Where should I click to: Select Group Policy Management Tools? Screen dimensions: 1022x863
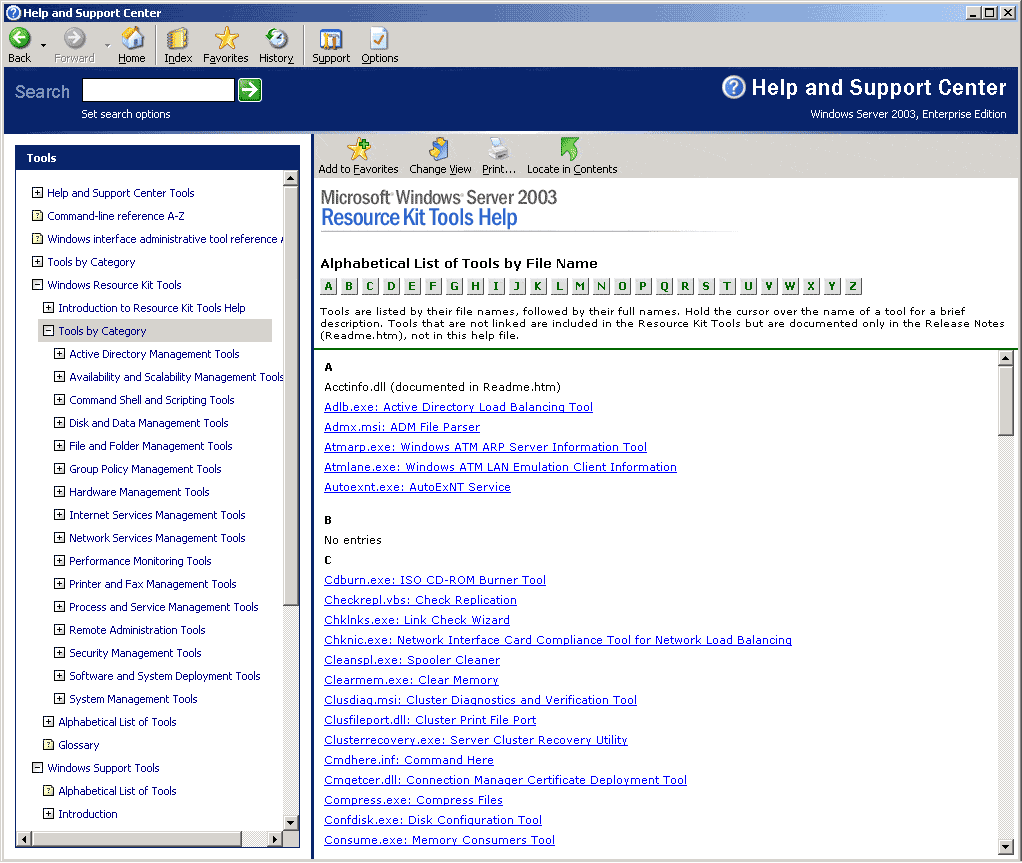(145, 469)
